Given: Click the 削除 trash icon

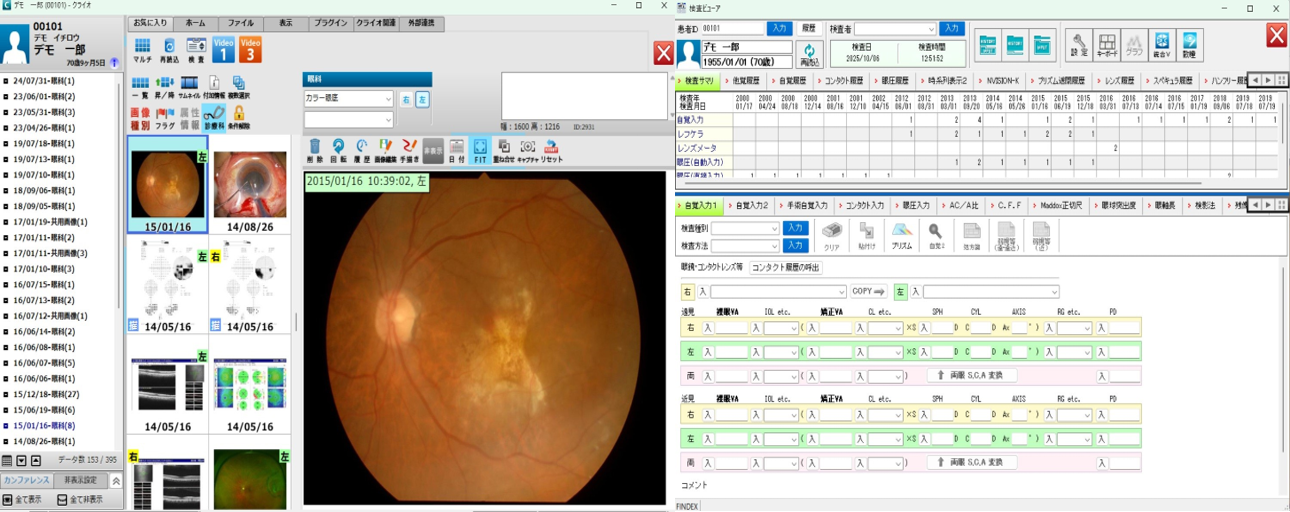Looking at the screenshot, I should pos(315,151).
